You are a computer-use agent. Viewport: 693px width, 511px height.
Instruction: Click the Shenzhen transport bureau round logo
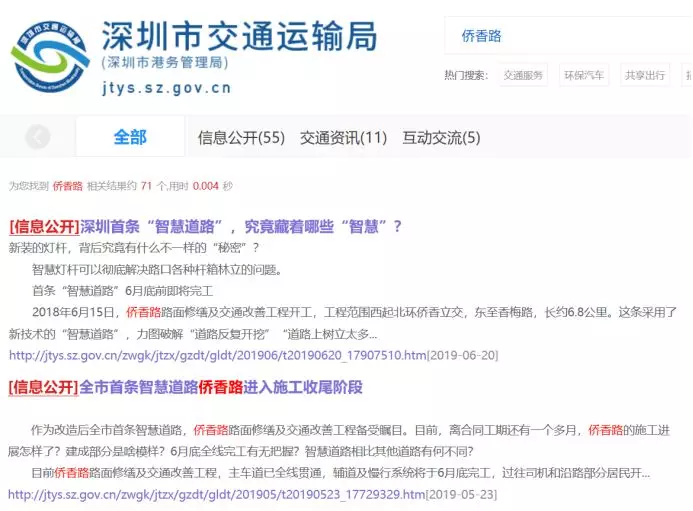[50, 57]
